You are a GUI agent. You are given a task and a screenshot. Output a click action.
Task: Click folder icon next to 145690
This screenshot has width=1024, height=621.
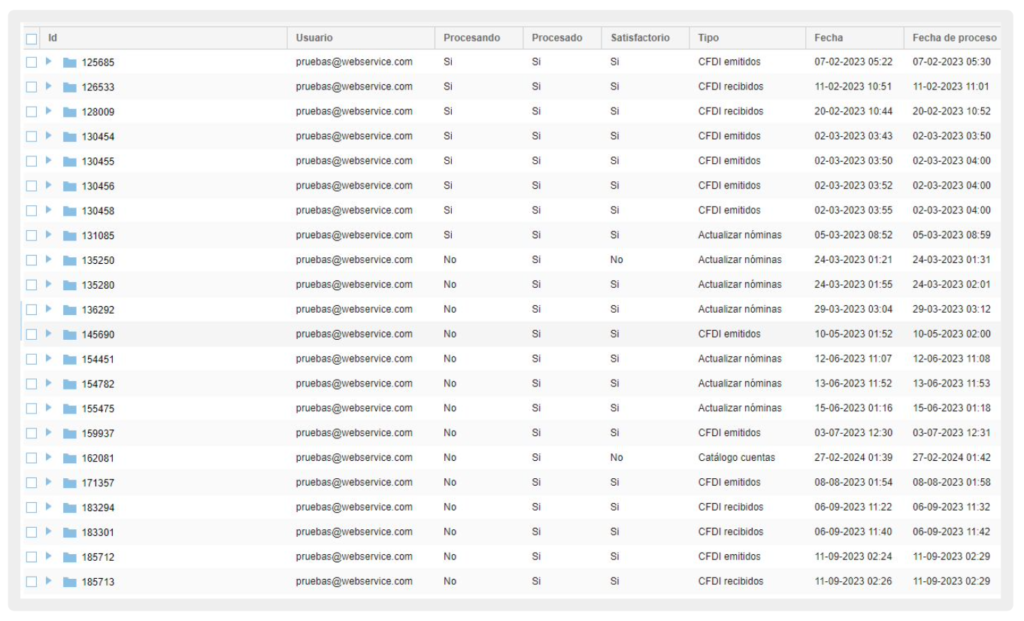(x=70, y=334)
